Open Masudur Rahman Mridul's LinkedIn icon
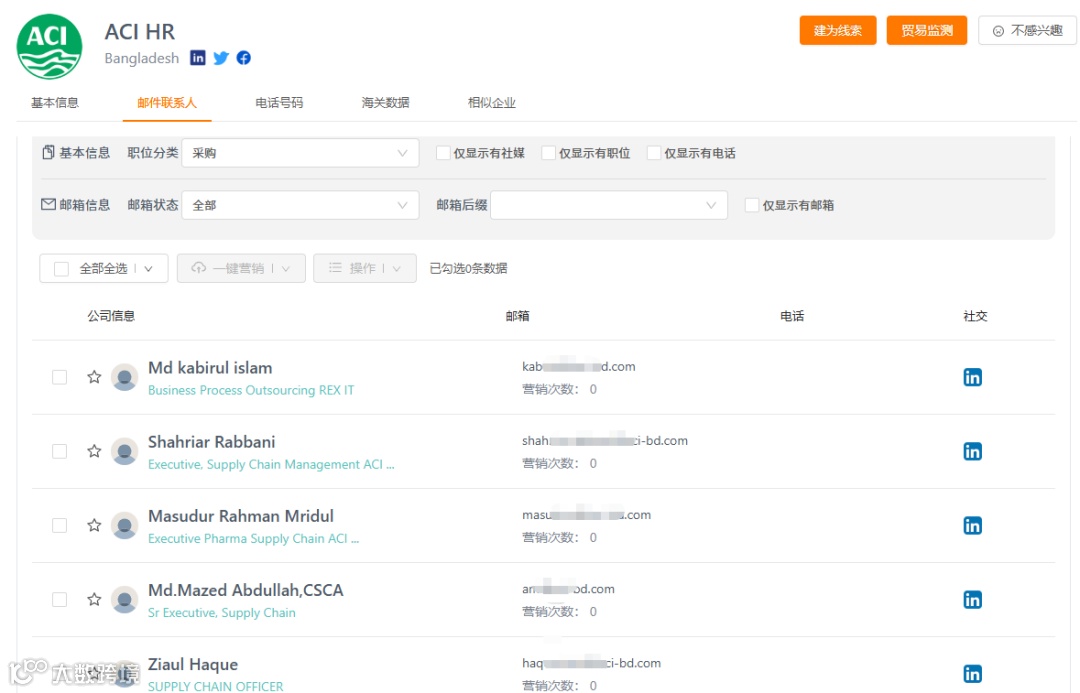1080x693 pixels. 973,526
